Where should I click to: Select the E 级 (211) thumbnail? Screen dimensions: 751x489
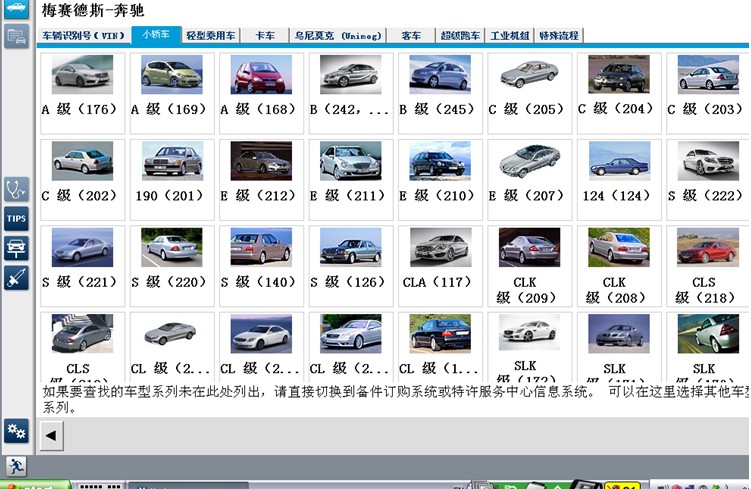point(351,161)
